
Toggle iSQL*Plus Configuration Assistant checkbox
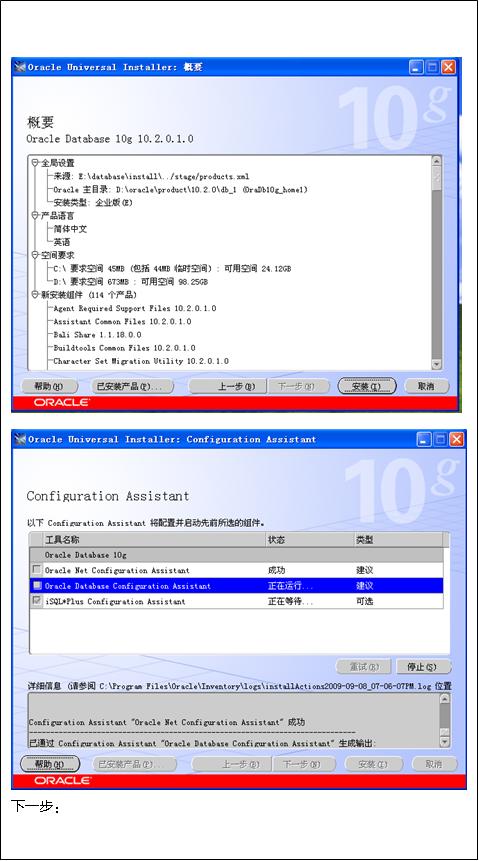coord(37,601)
